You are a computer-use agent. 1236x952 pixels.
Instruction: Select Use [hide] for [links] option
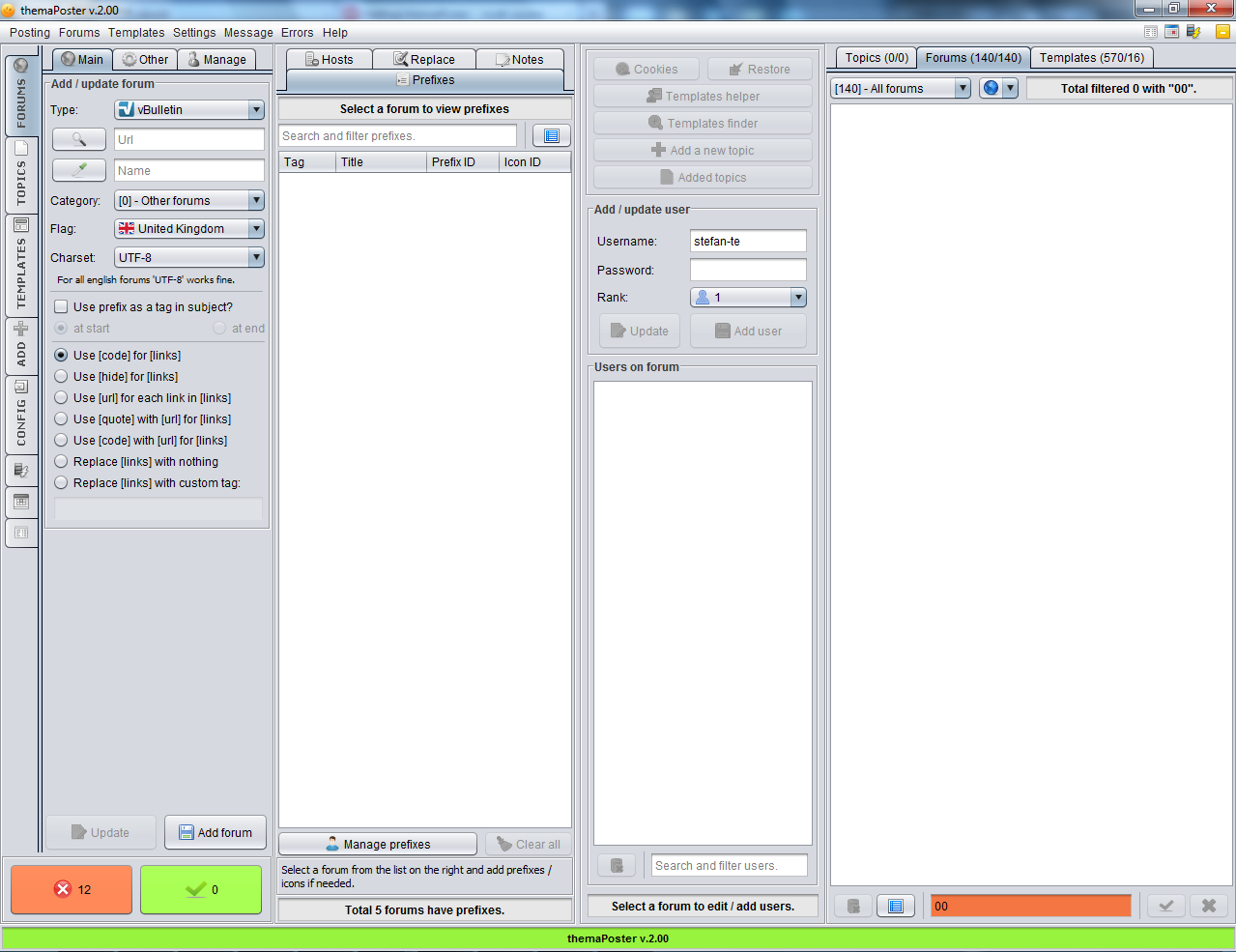point(61,376)
